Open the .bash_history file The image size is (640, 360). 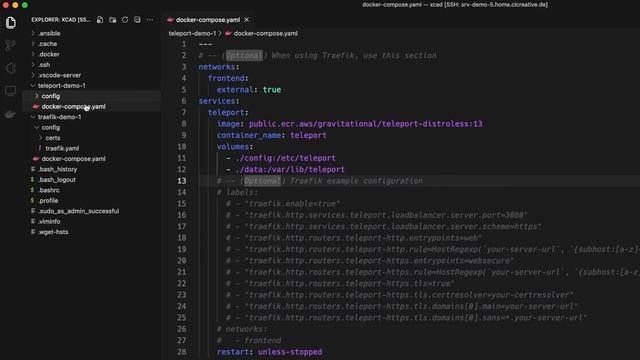click(58, 169)
